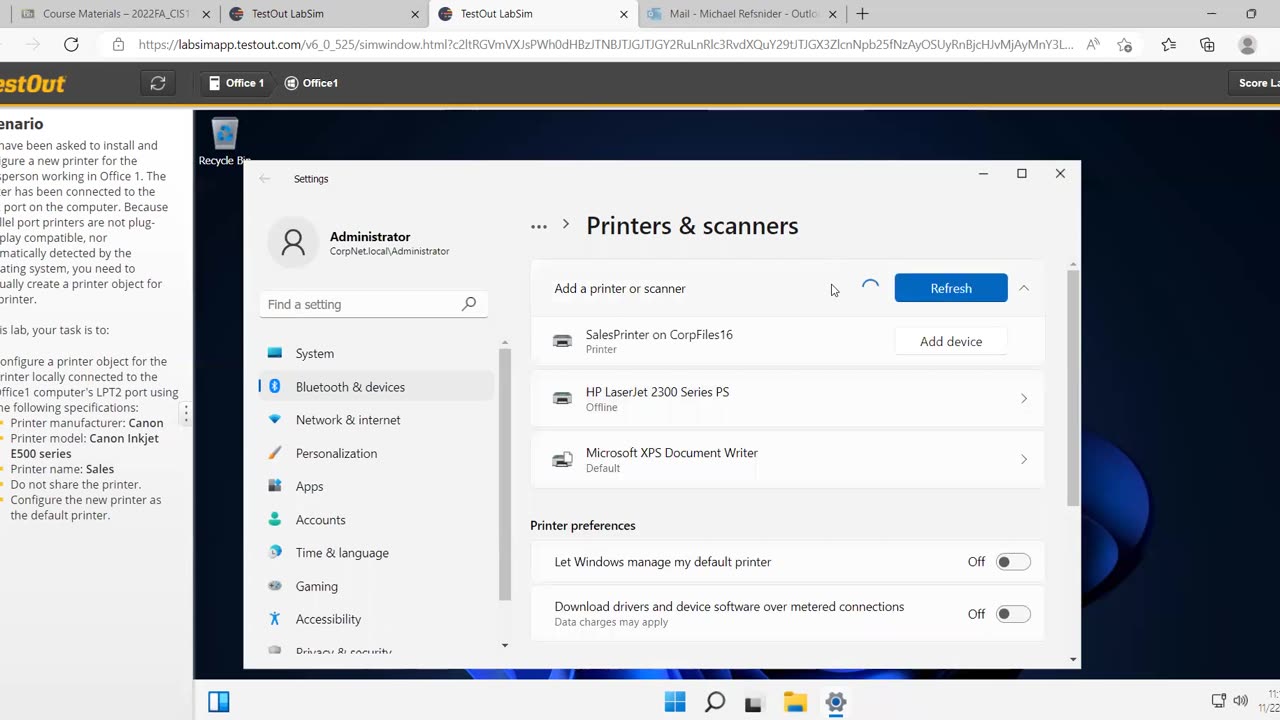Click the browser address bar URL
This screenshot has height=720, width=1280.
[x=605, y=44]
